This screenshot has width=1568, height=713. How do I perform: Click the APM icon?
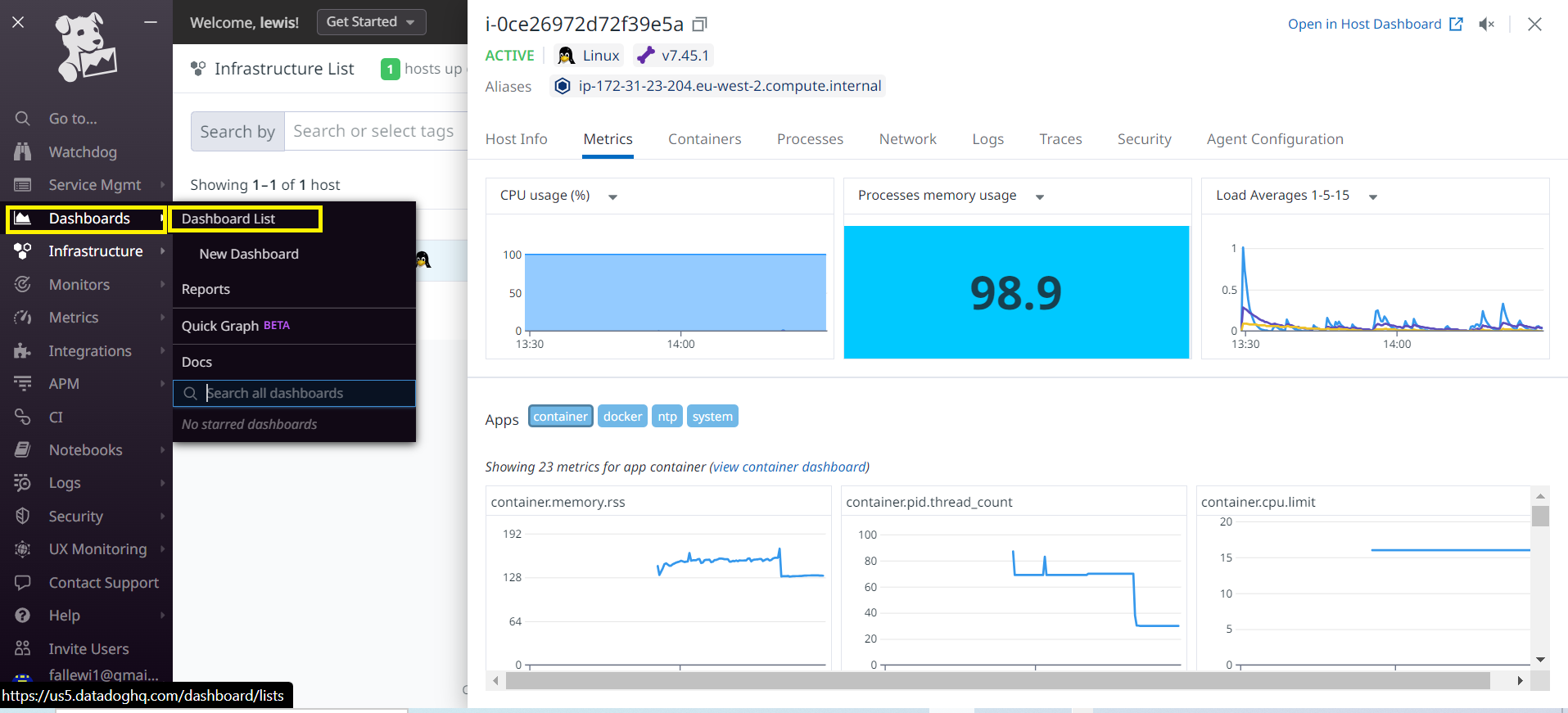point(23,383)
